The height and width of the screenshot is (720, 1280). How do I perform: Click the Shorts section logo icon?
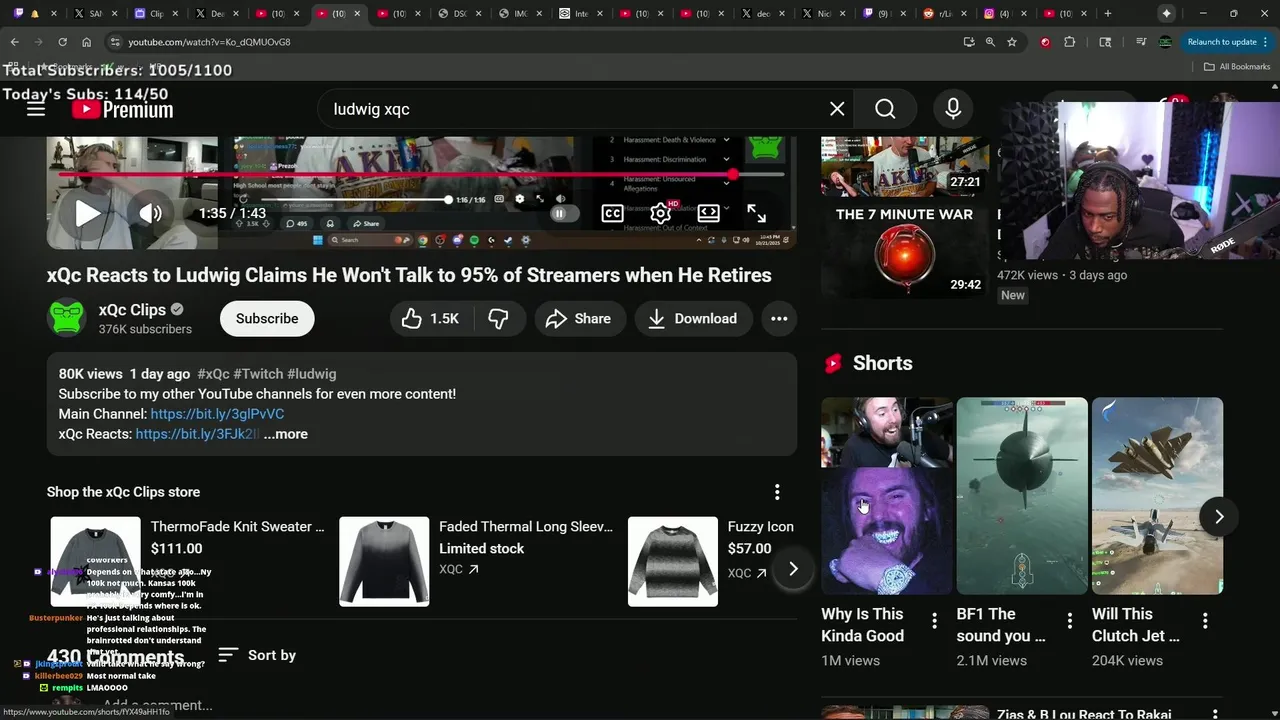(833, 364)
